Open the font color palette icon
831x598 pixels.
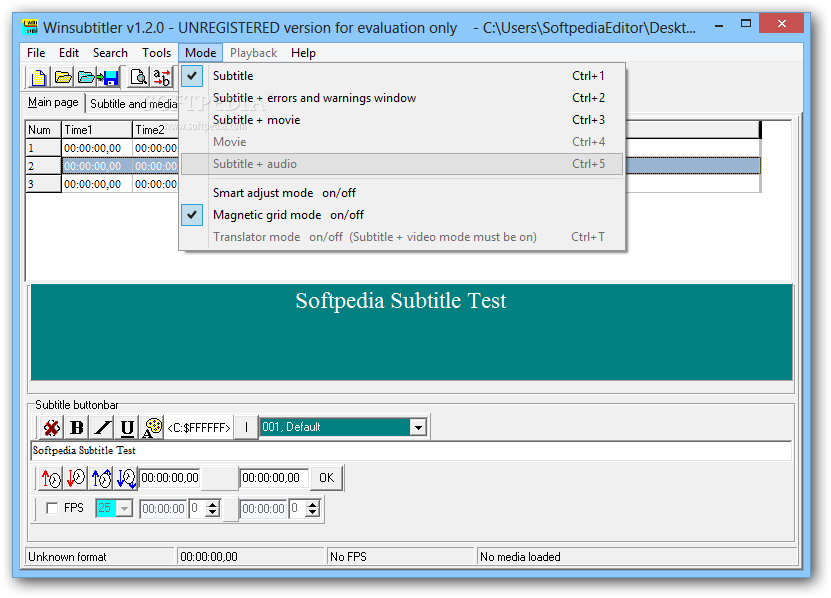pyautogui.click(x=152, y=428)
